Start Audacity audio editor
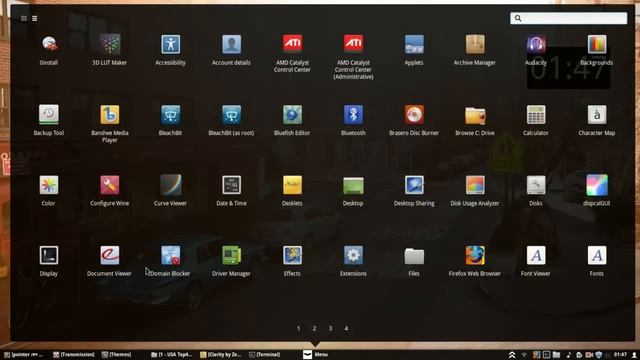 536,50
